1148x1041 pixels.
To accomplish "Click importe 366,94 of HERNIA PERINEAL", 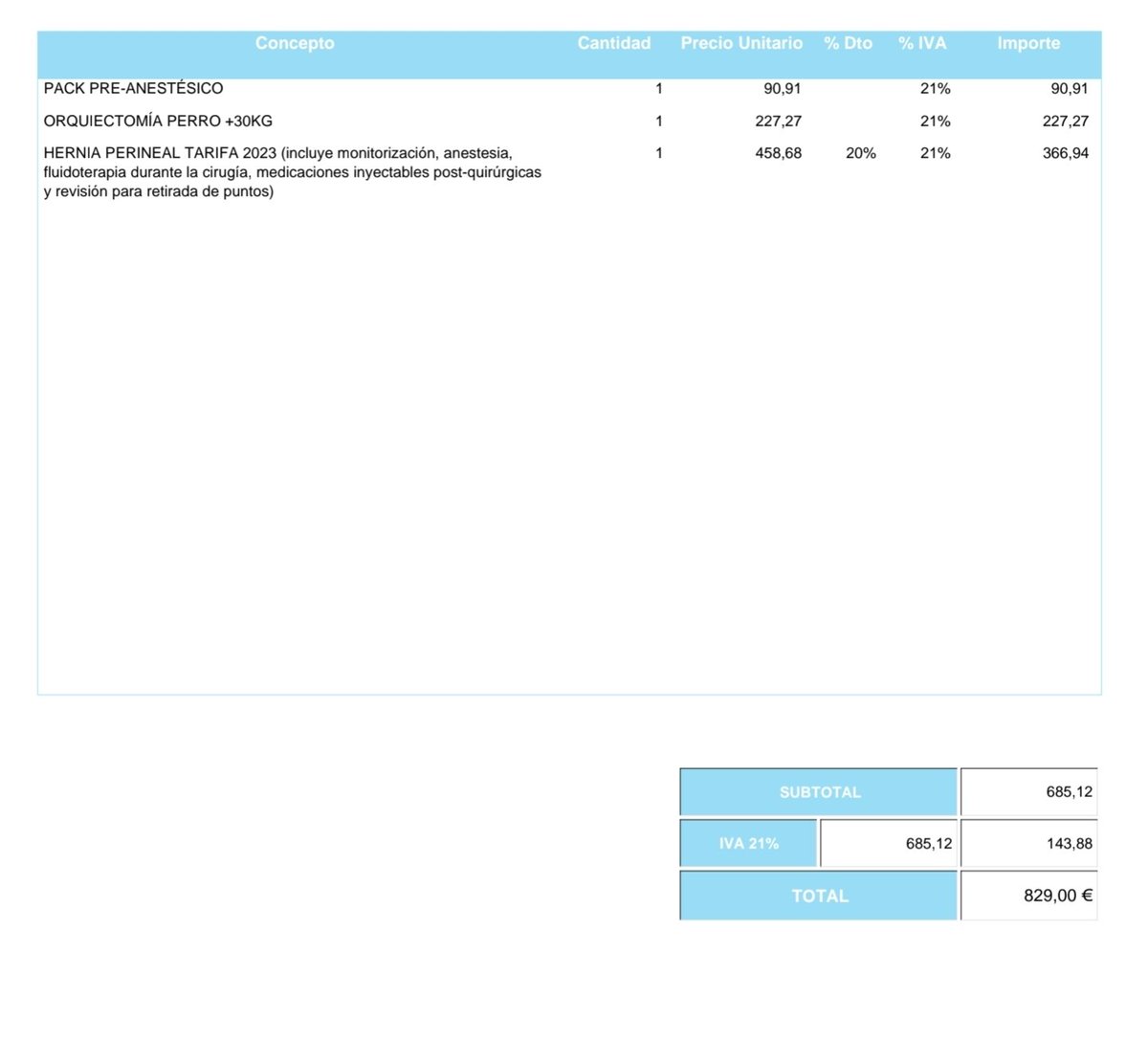I will [1066, 153].
